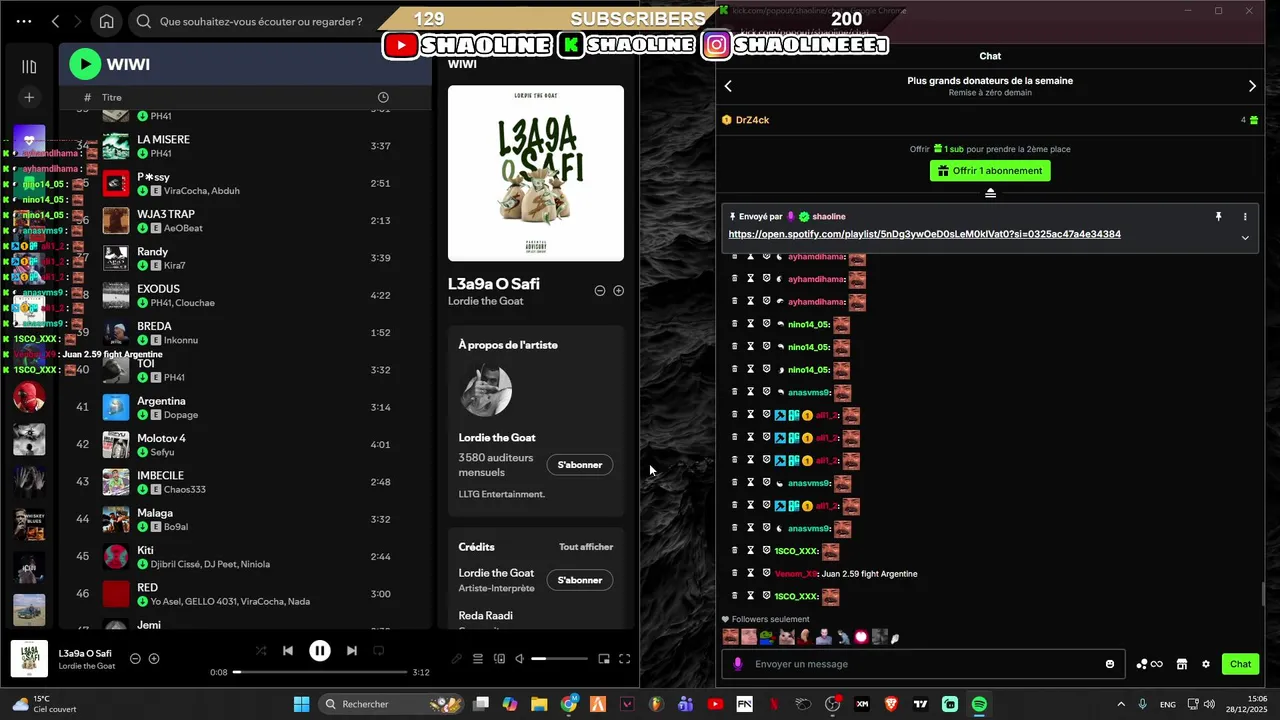Open the Spotify queue

(x=477, y=659)
